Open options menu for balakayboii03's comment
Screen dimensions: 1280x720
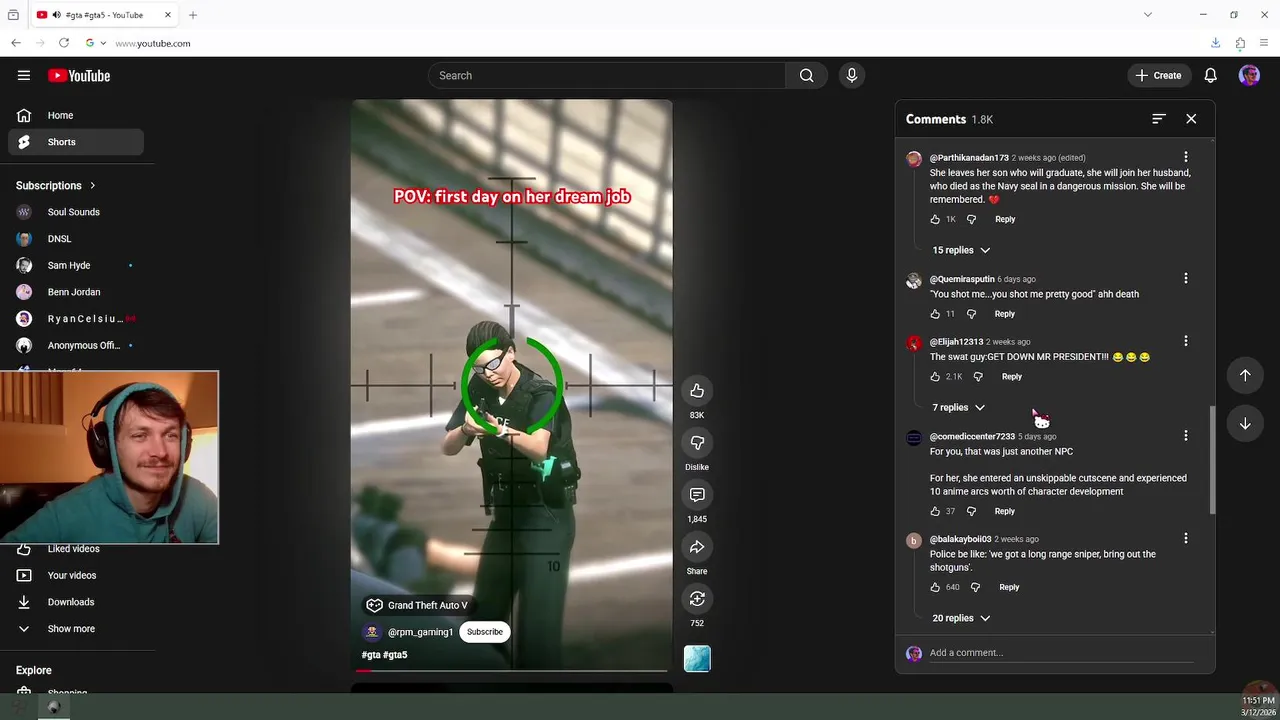click(1186, 538)
